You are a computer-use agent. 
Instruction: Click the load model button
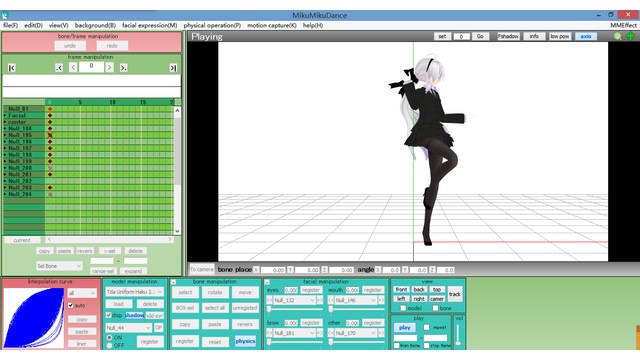point(119,304)
